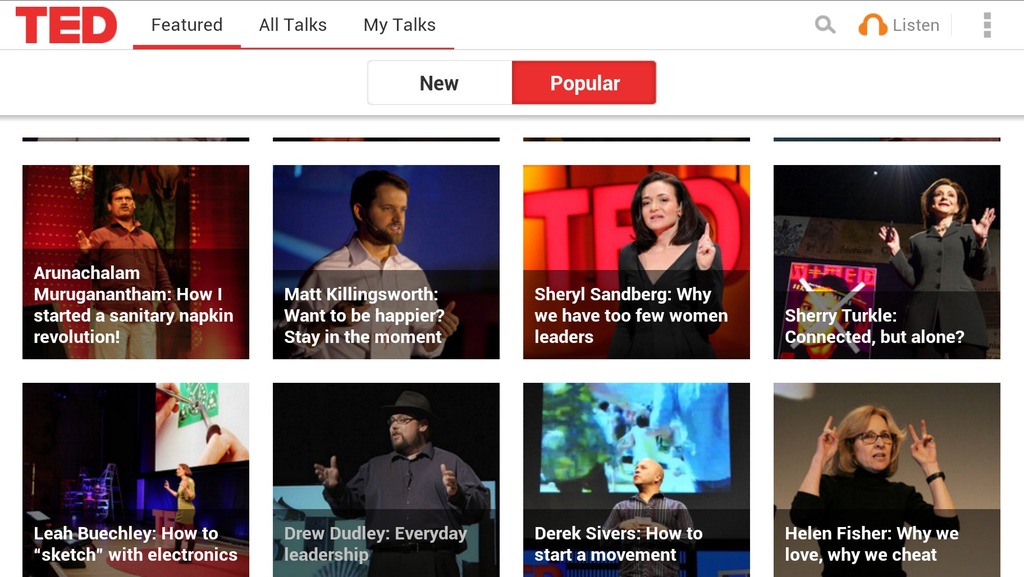1024x577 pixels.
Task: Open Derek Sivers start a movement talk
Action: pyautogui.click(x=636, y=480)
